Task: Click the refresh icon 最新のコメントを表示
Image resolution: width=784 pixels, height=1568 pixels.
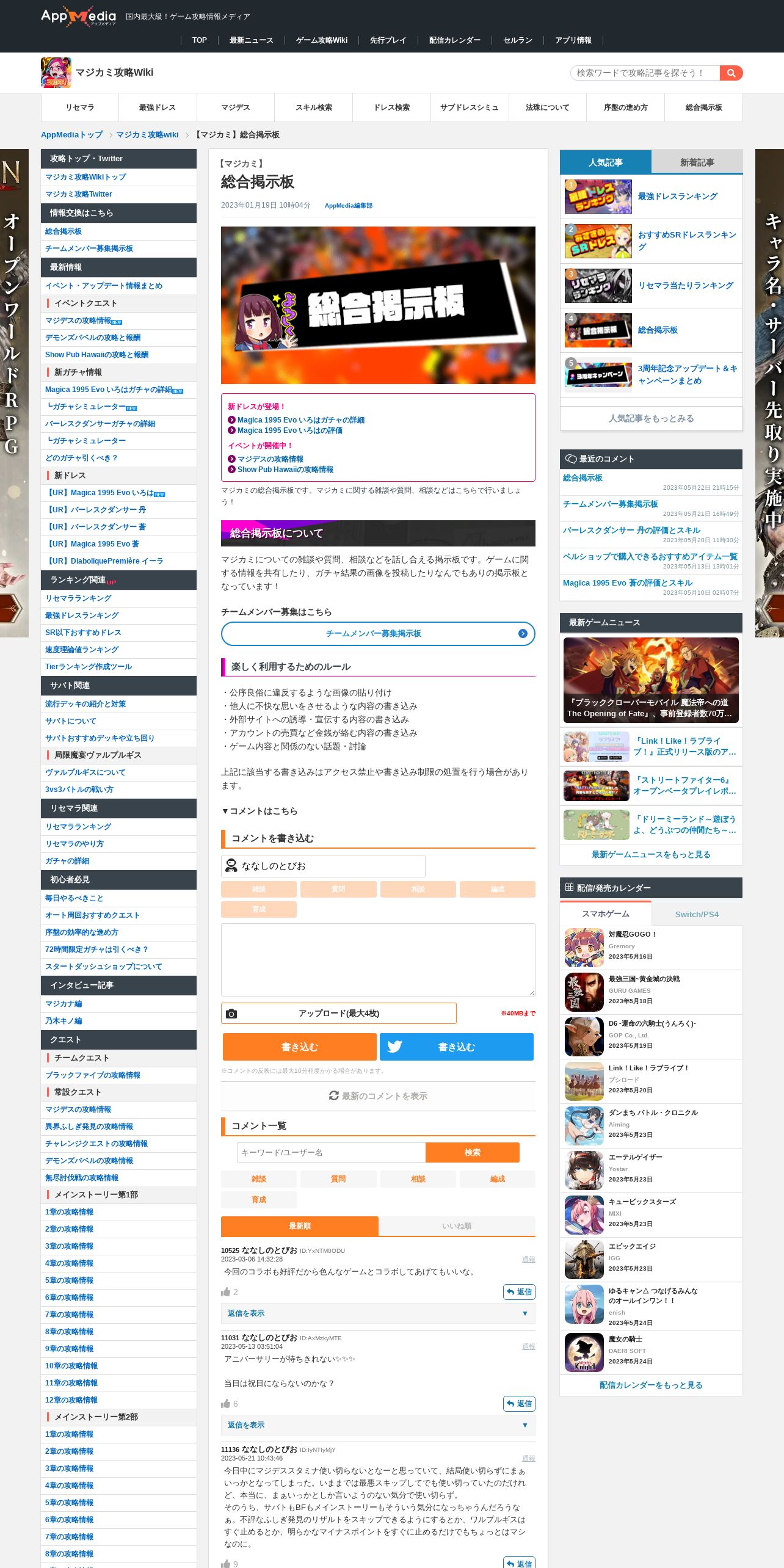Action: coord(334,1096)
